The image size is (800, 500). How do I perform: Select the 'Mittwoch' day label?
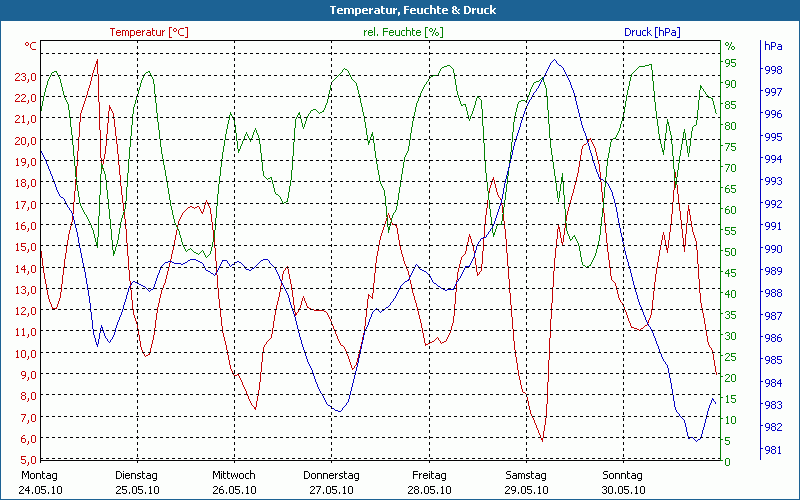[234, 475]
